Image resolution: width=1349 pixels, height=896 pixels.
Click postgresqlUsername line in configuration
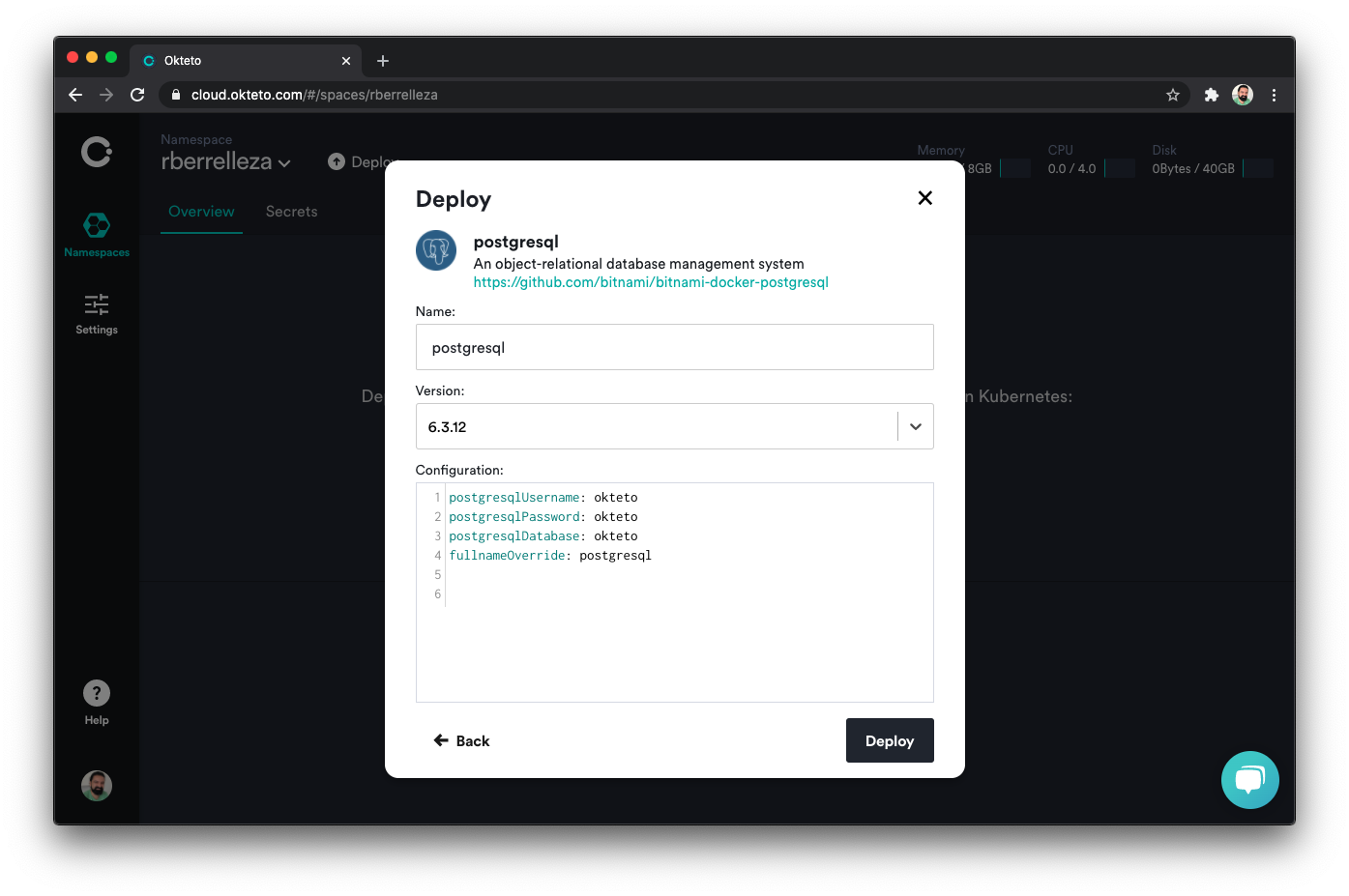pyautogui.click(x=543, y=498)
